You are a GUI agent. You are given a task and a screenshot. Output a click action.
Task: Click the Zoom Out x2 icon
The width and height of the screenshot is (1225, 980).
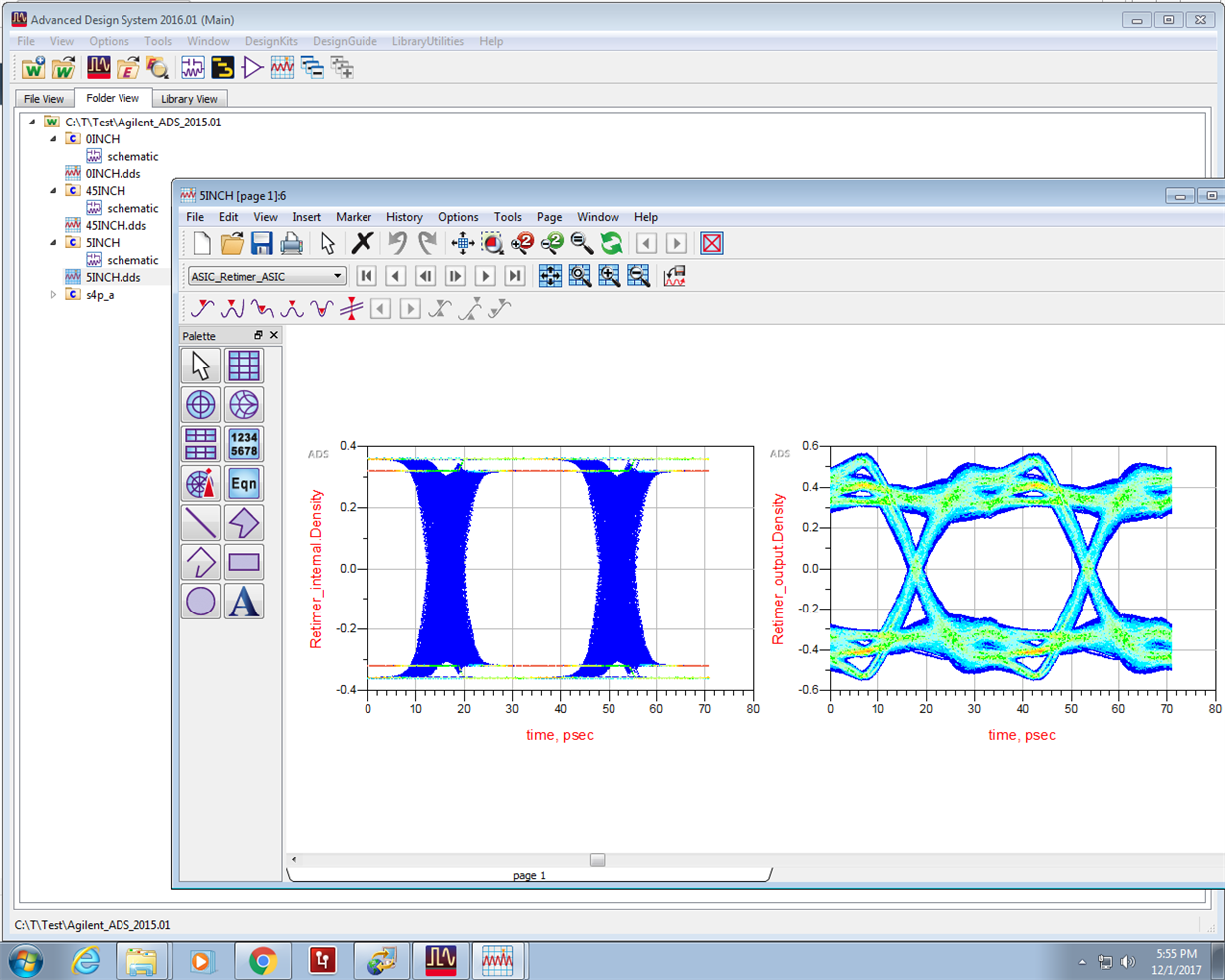[552, 243]
